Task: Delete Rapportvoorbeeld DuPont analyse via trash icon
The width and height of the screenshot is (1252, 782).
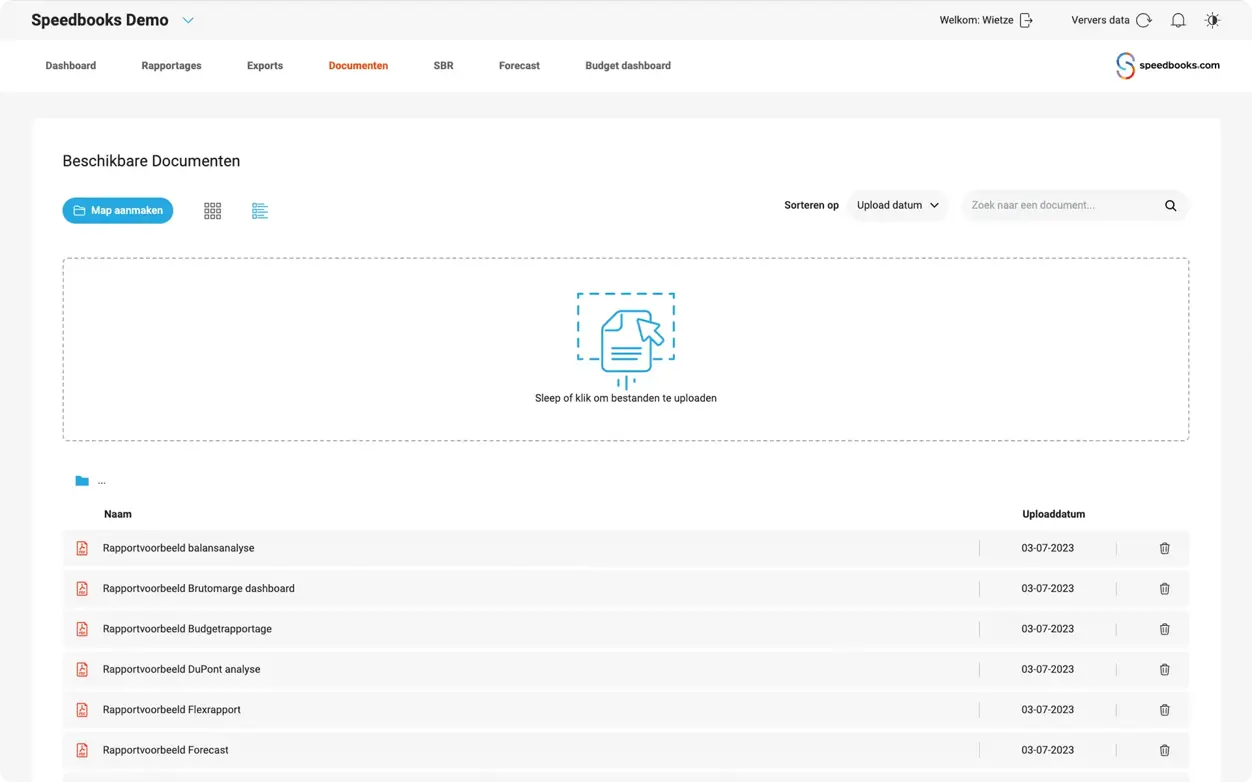Action: point(1164,669)
